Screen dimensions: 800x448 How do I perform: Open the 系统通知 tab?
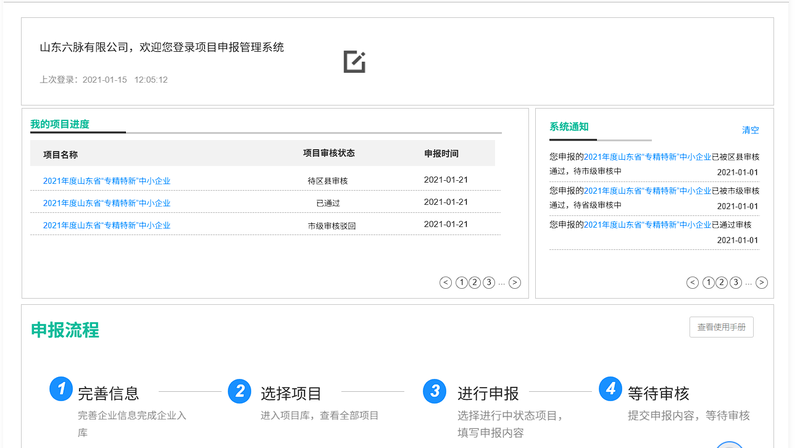[x=569, y=127]
